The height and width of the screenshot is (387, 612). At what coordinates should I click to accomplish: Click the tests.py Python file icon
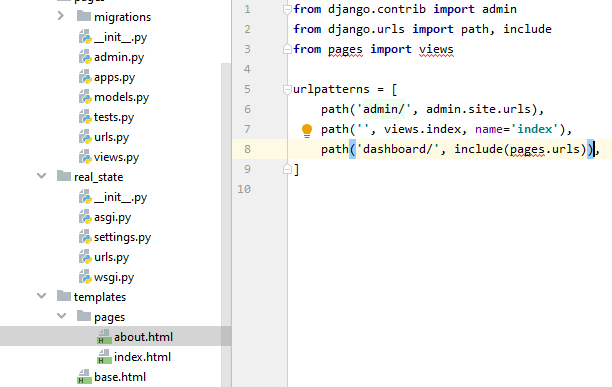click(85, 117)
